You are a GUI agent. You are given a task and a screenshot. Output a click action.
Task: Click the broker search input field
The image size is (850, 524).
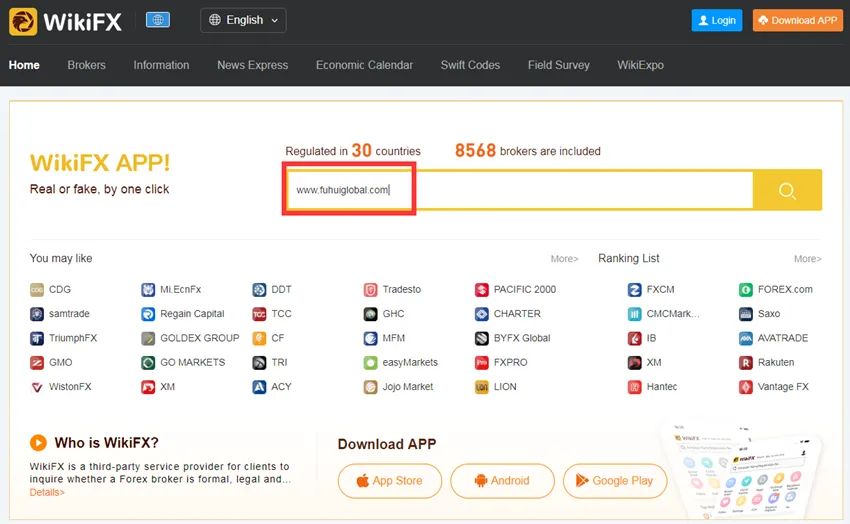(x=519, y=190)
